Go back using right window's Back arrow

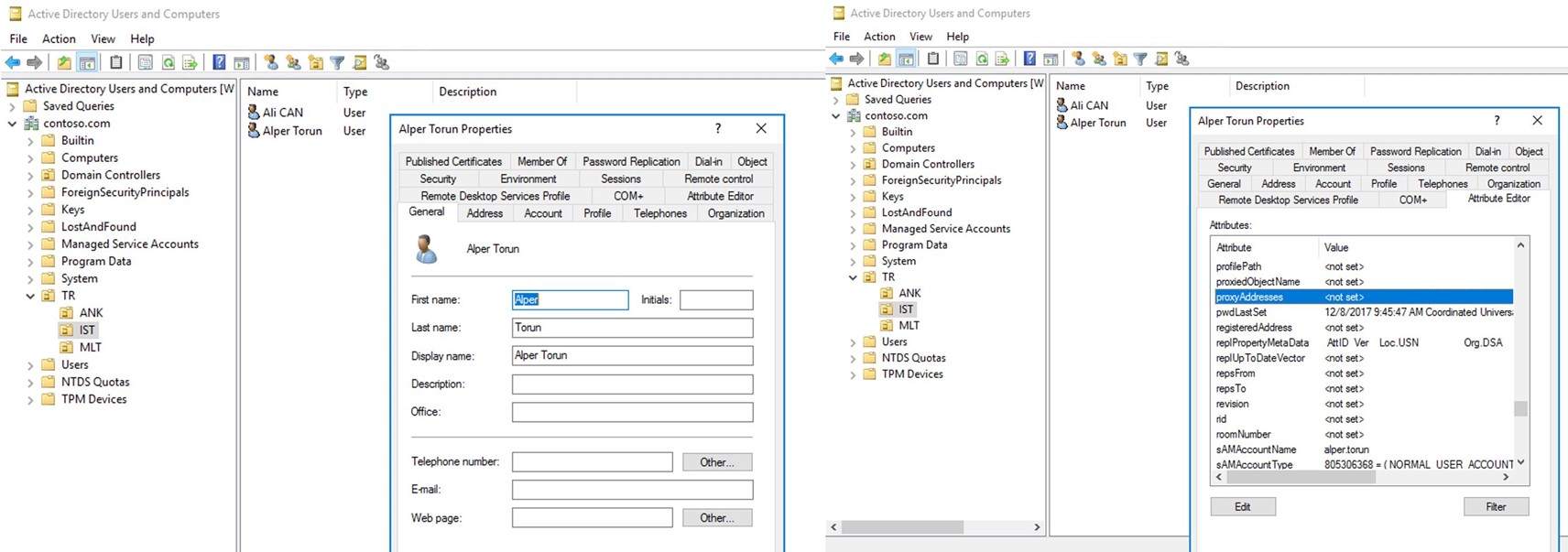coord(836,59)
